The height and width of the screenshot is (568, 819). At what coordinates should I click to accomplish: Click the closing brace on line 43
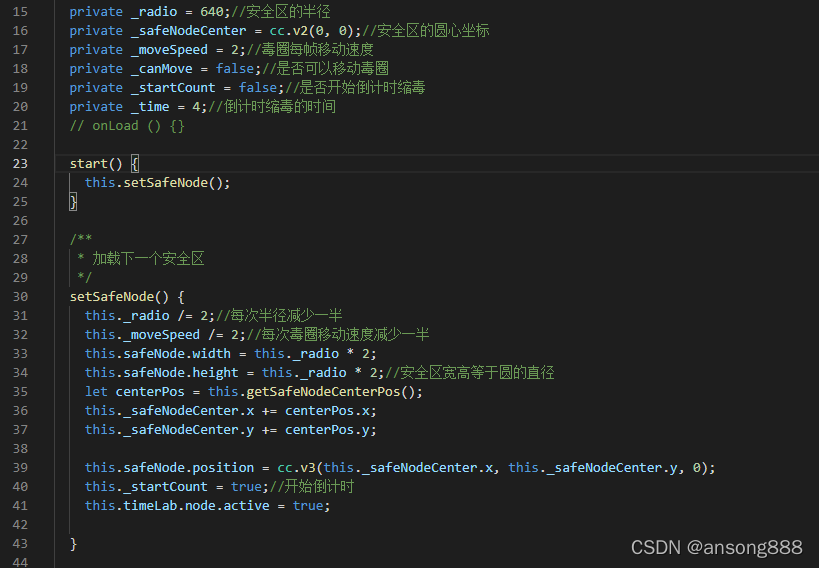coord(73,544)
